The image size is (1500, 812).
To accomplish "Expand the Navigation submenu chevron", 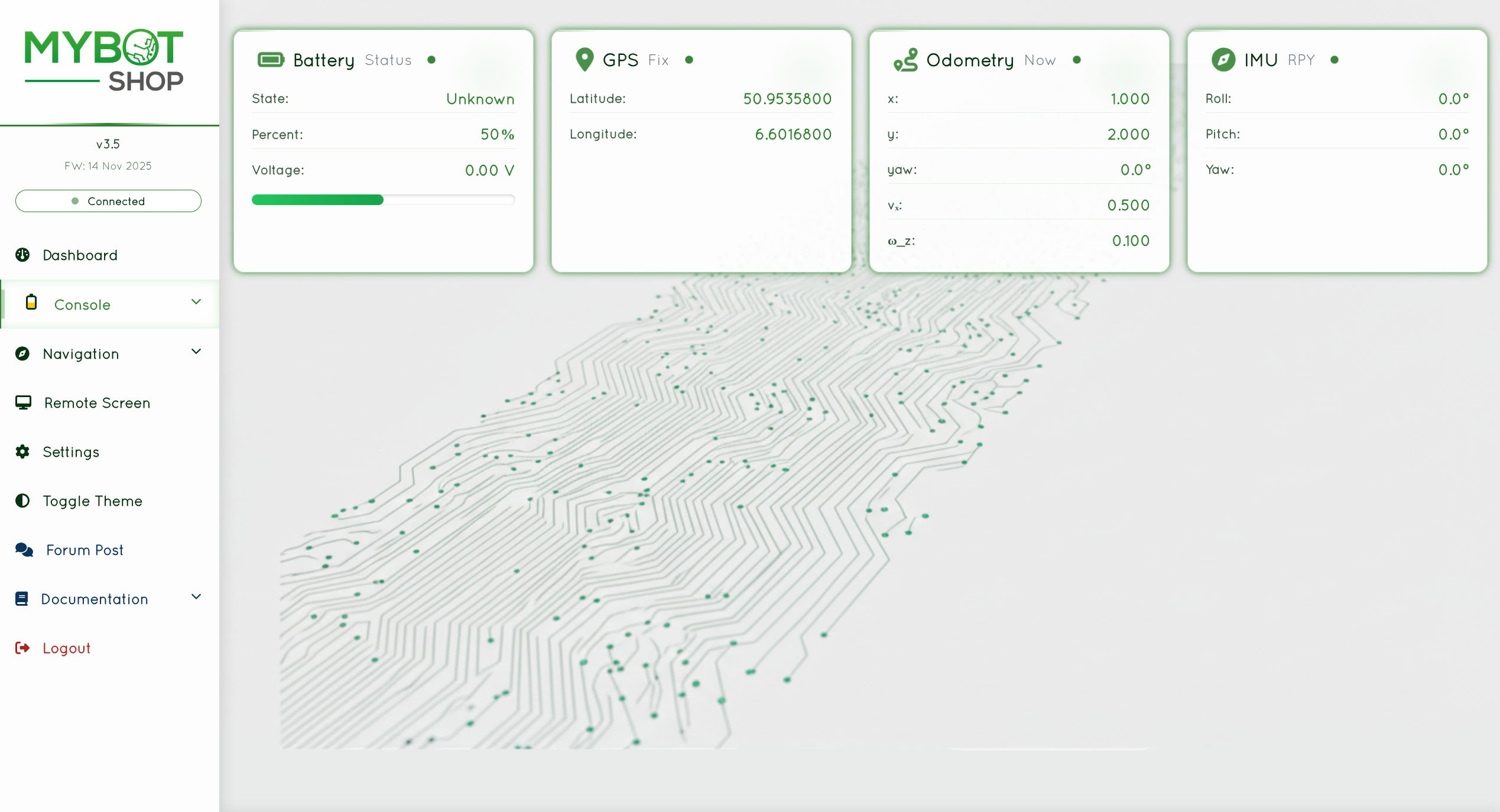I will 196,352.
